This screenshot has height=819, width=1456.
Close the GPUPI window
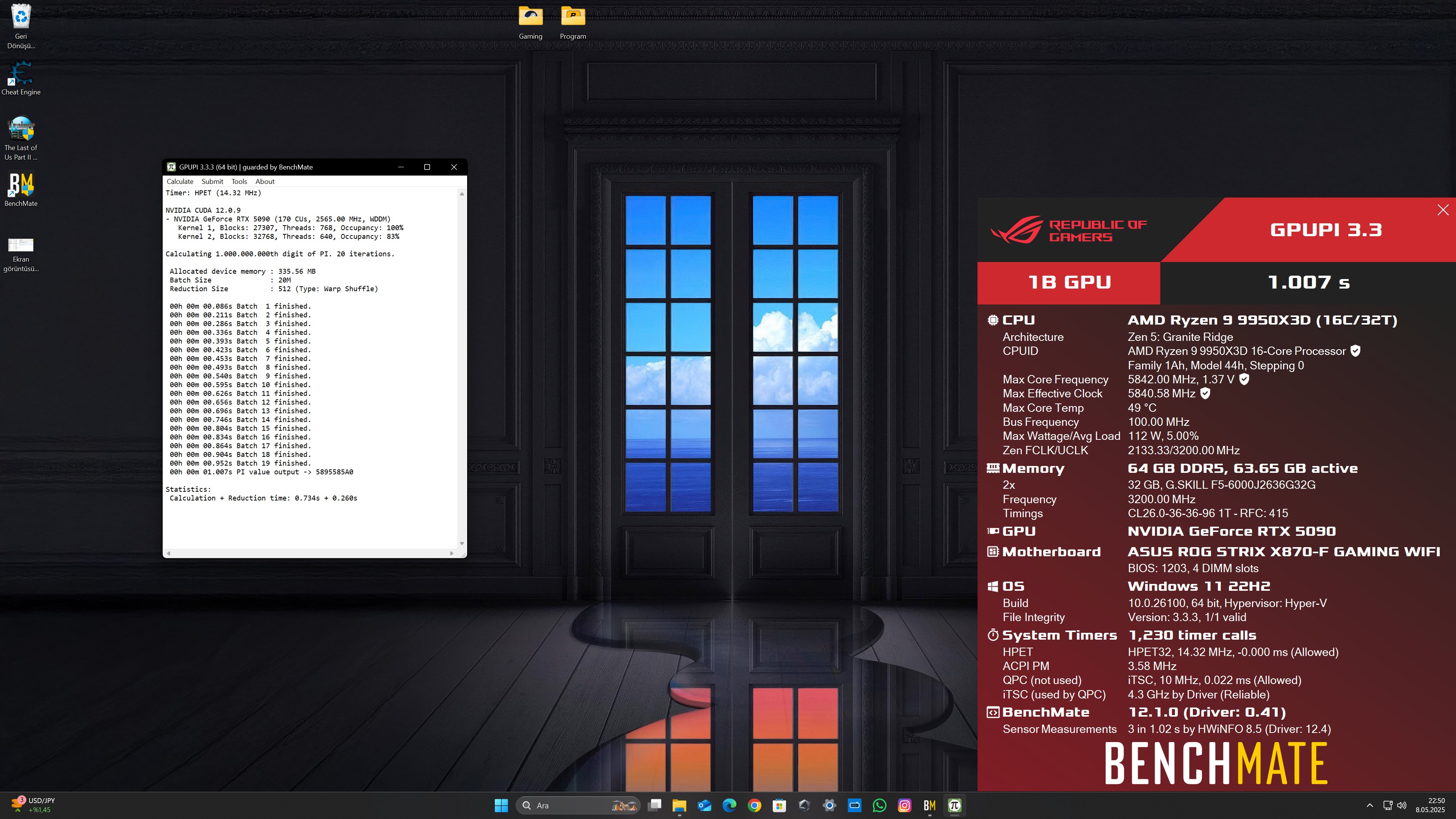[454, 167]
